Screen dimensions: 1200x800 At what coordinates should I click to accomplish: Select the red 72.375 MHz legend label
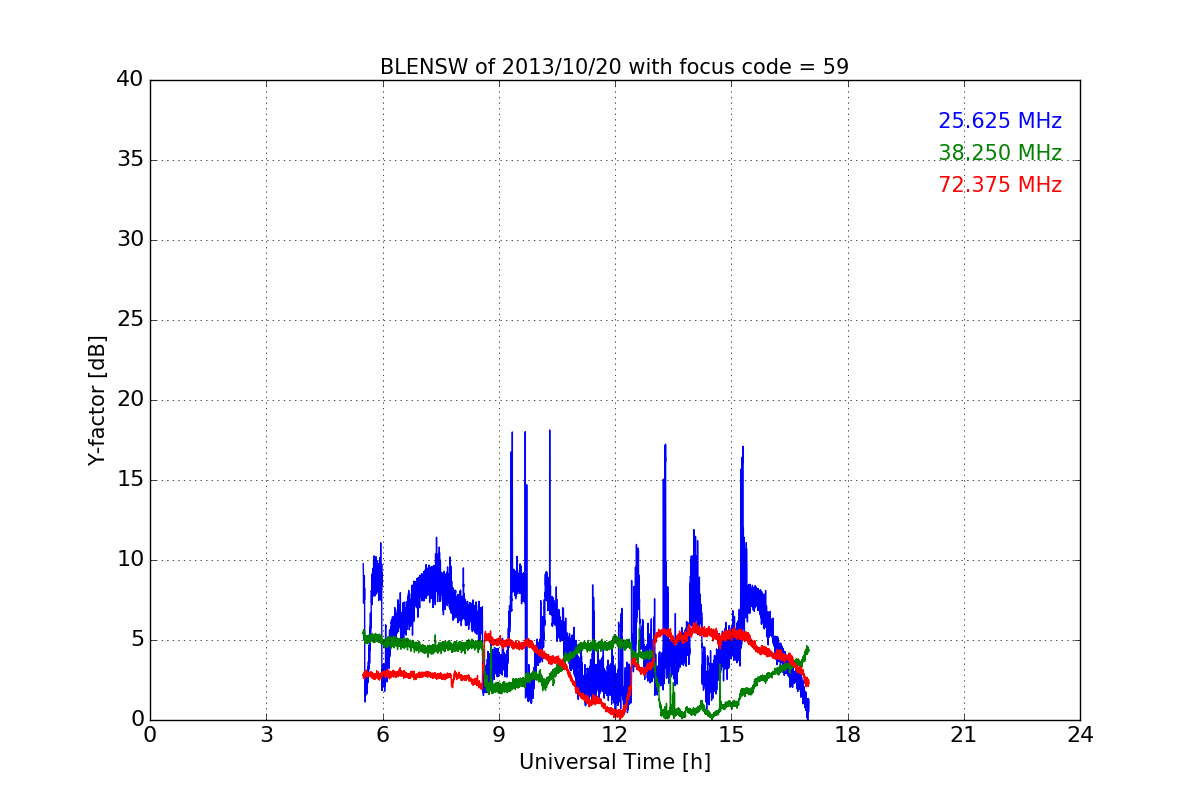(x=1000, y=185)
